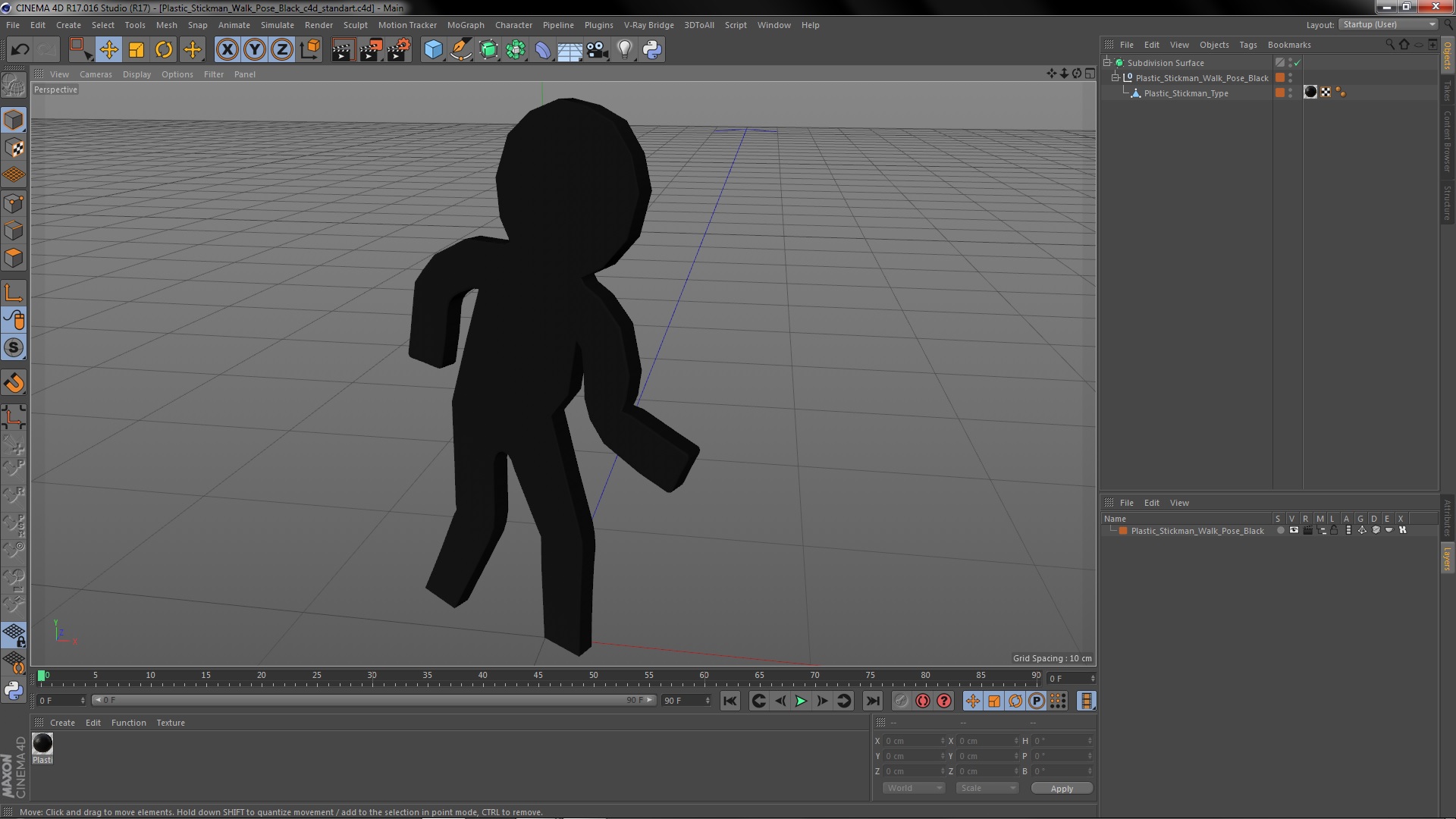Collapse Plastic_Stickman_Walk_Pose_Black hierarchy

(1116, 78)
